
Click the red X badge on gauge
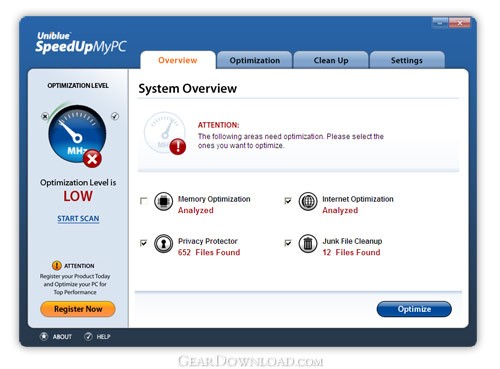(92, 158)
